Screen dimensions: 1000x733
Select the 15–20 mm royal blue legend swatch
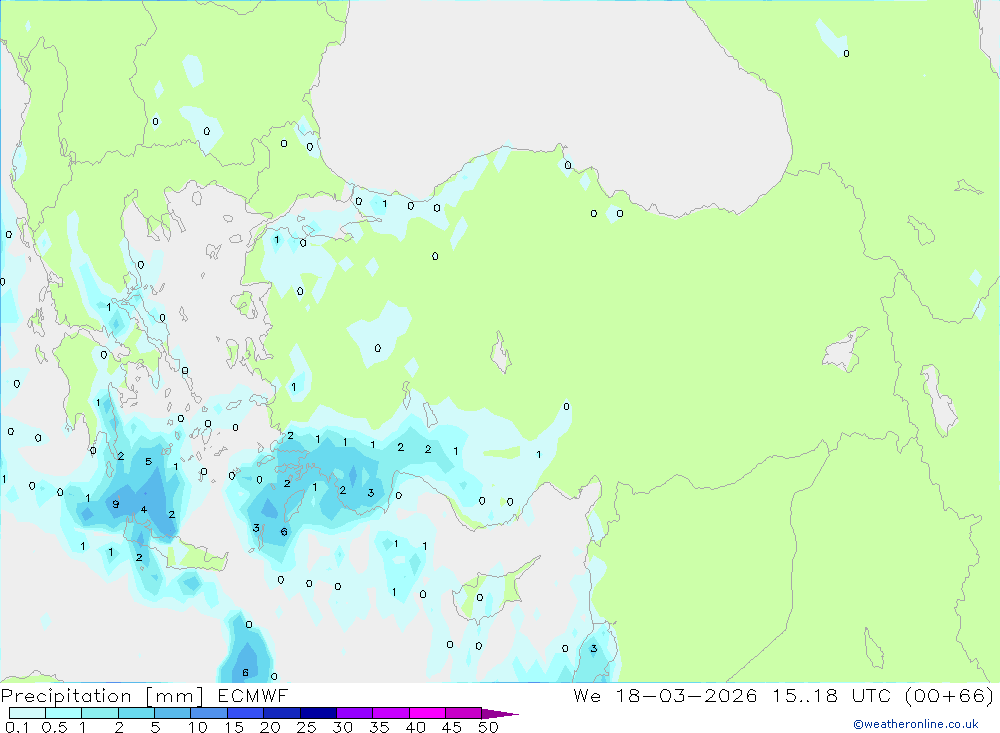[x=246, y=713]
